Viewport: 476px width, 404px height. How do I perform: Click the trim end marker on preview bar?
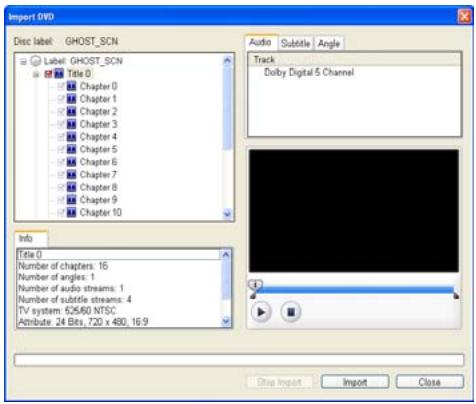(x=456, y=296)
